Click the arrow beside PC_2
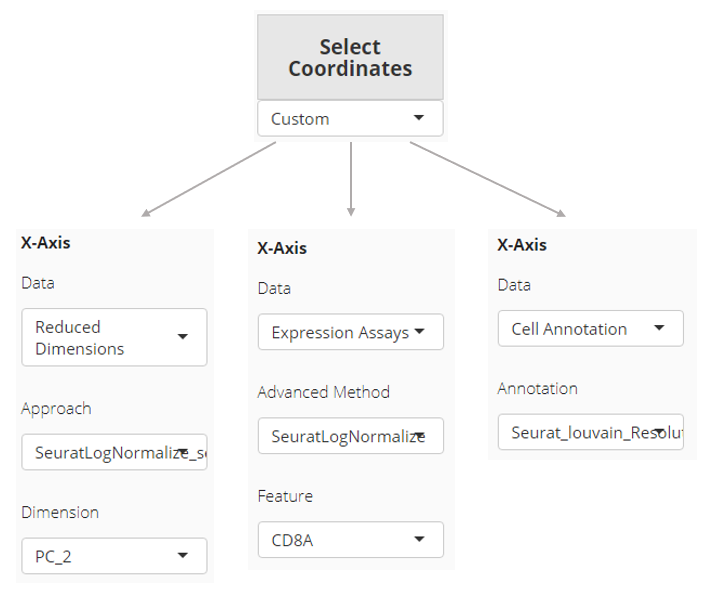The width and height of the screenshot is (701, 590). click(x=182, y=555)
